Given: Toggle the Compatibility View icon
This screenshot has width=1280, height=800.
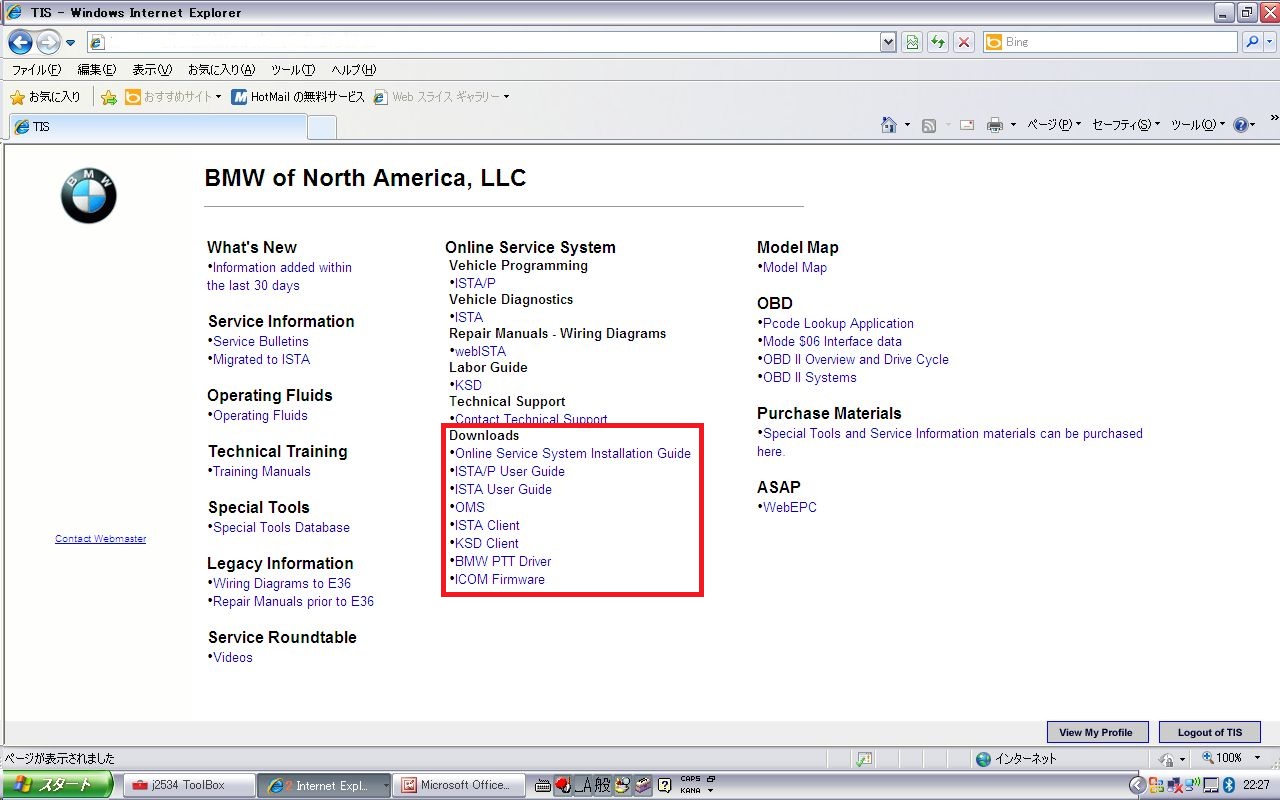Looking at the screenshot, I should coord(912,42).
